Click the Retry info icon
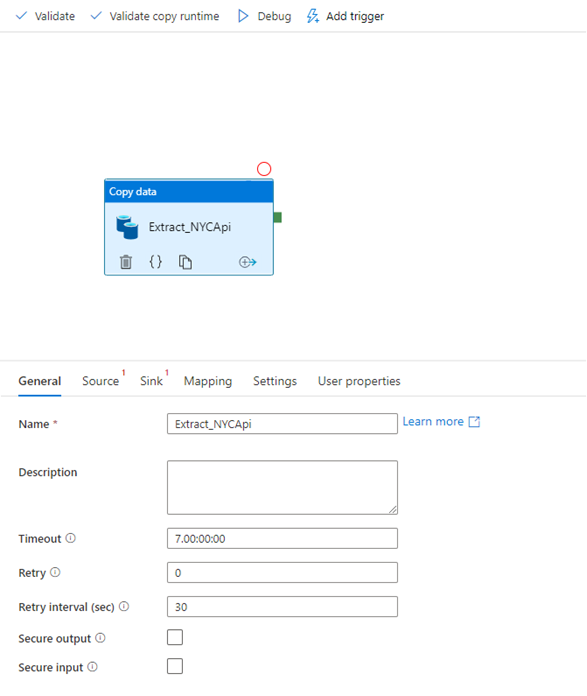Viewport: 587px width, 696px height. point(55,572)
